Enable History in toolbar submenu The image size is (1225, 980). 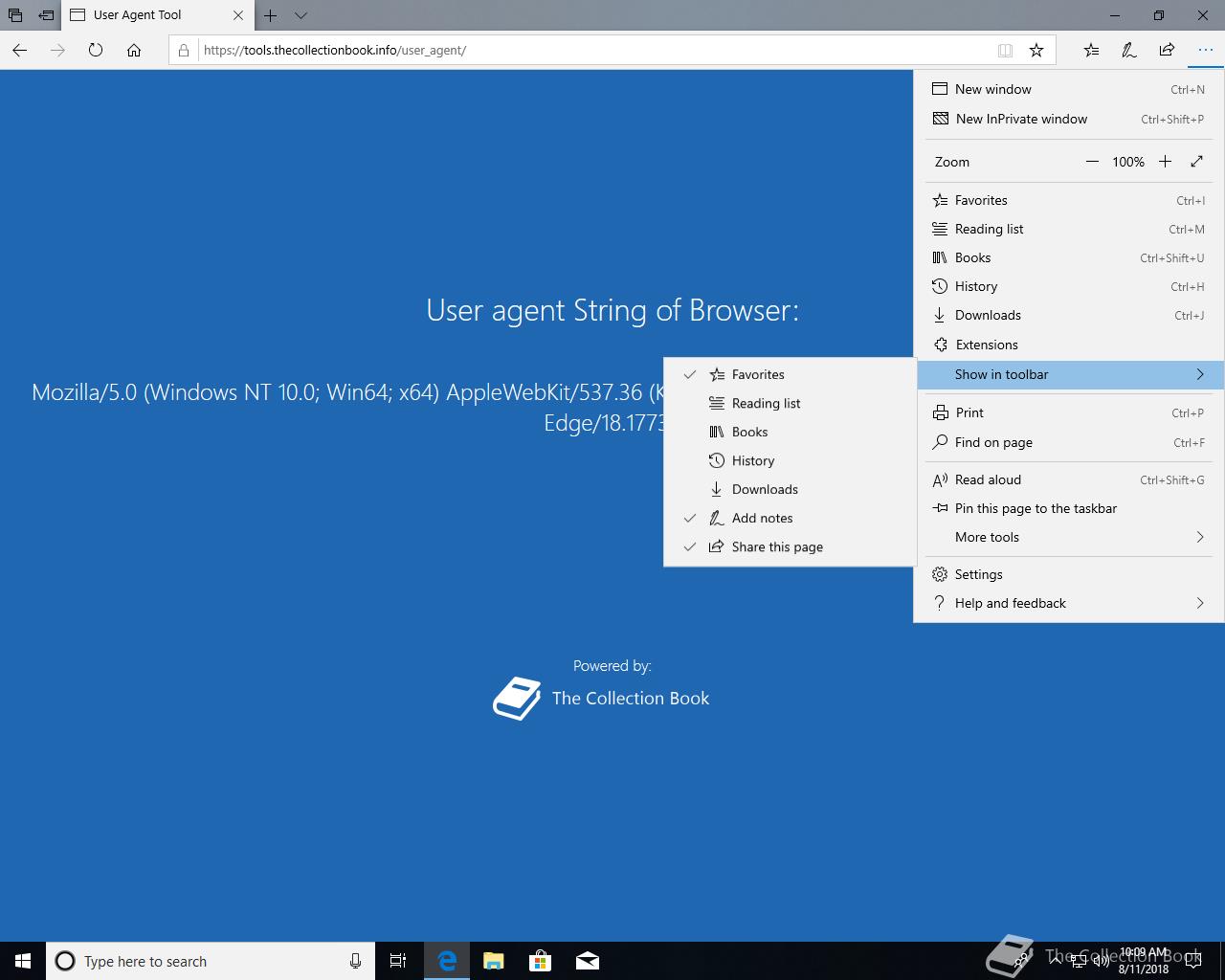tap(790, 460)
